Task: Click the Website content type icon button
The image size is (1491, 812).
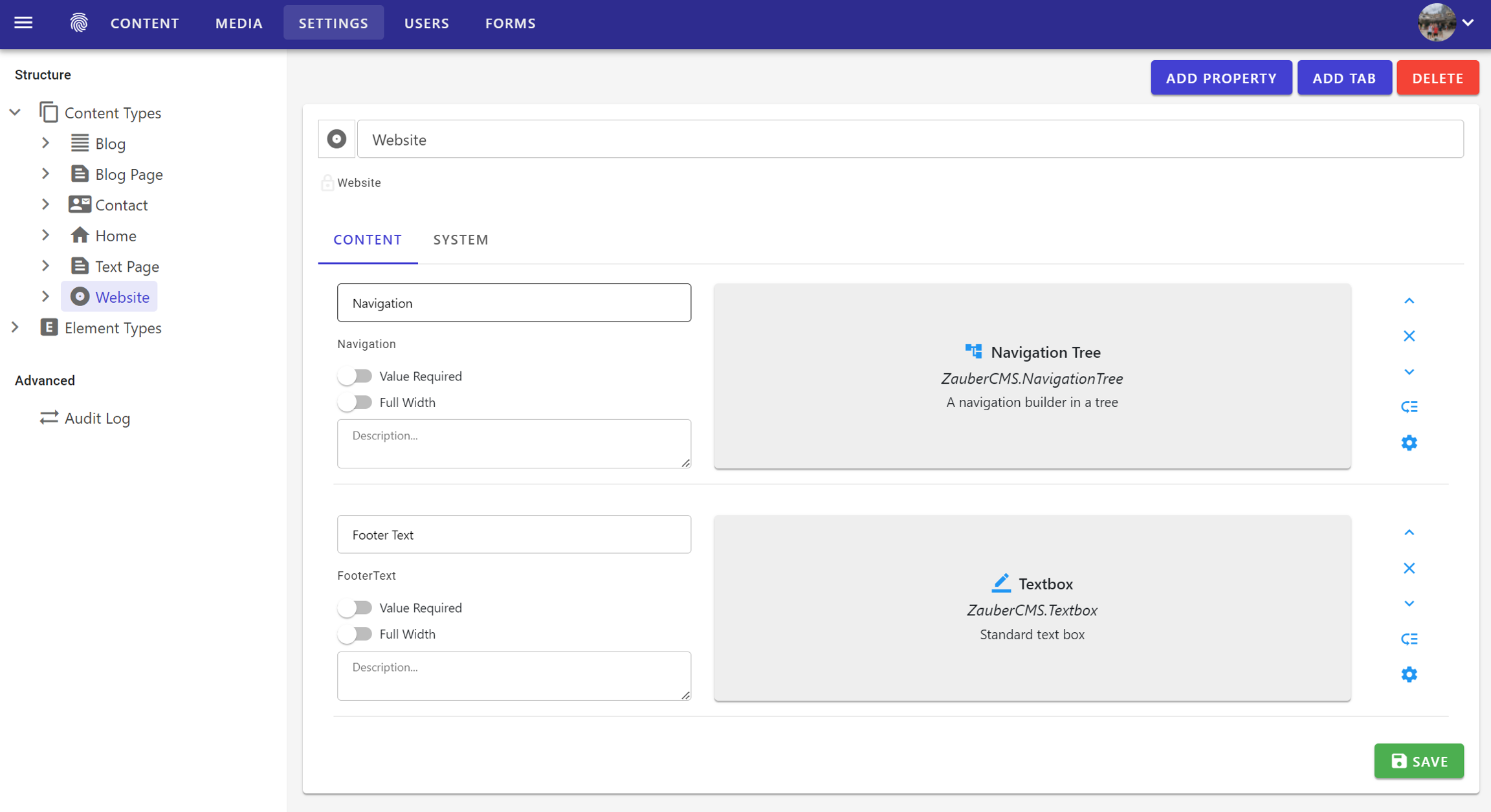Action: [x=337, y=138]
